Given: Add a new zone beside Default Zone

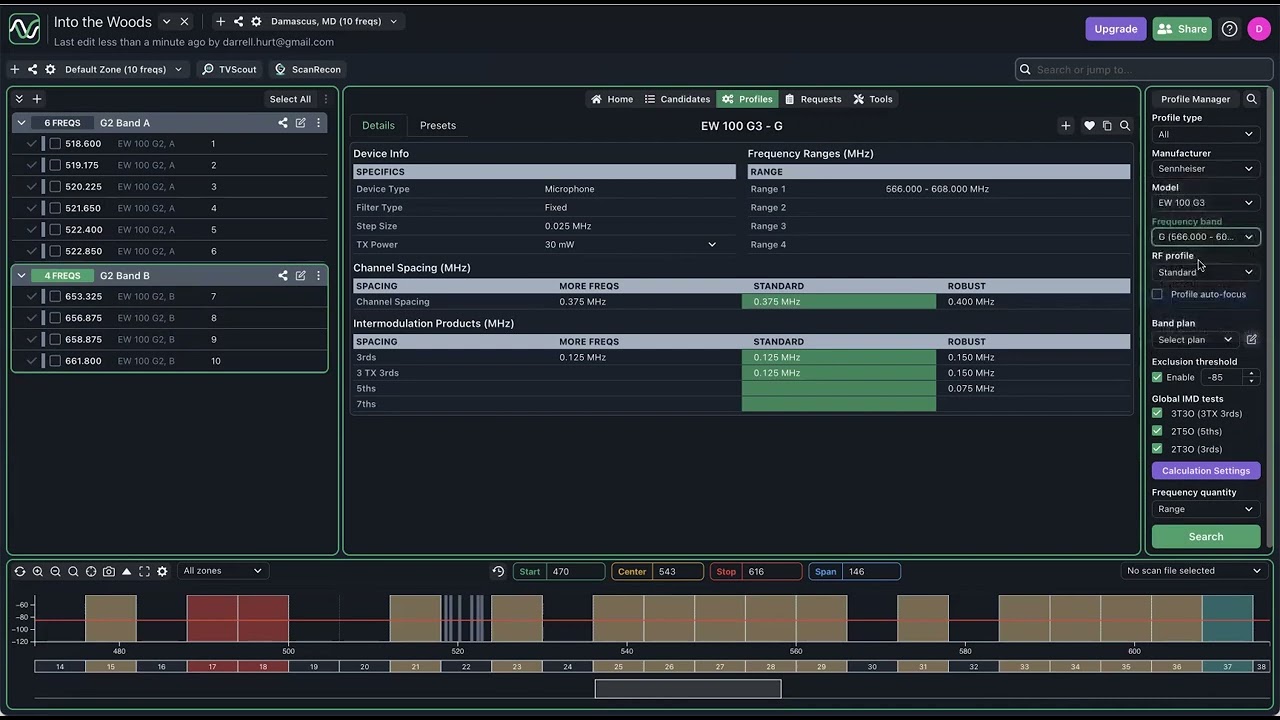Looking at the screenshot, I should [x=14, y=69].
